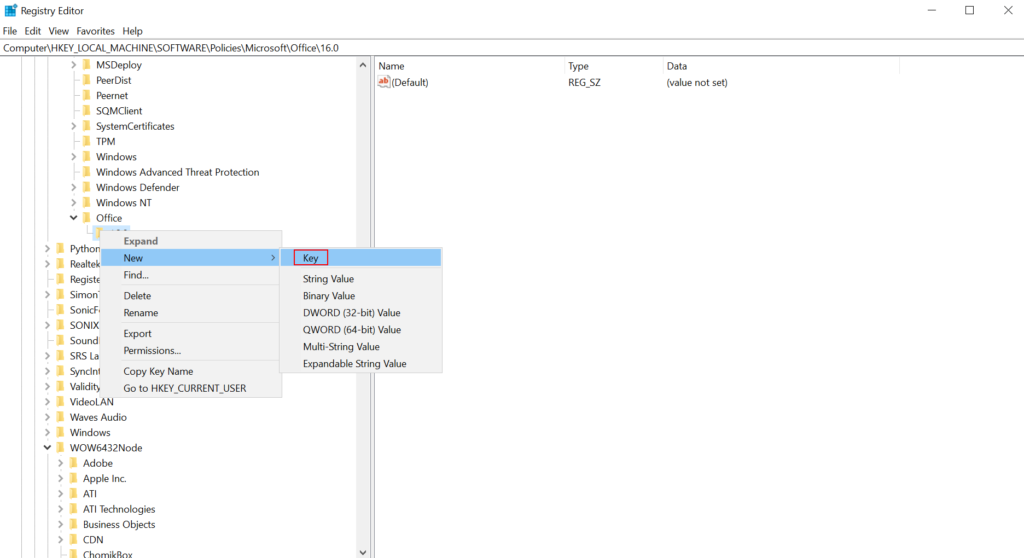Click the Registry Editor app icon in title bar
This screenshot has width=1024, height=558.
point(10,10)
